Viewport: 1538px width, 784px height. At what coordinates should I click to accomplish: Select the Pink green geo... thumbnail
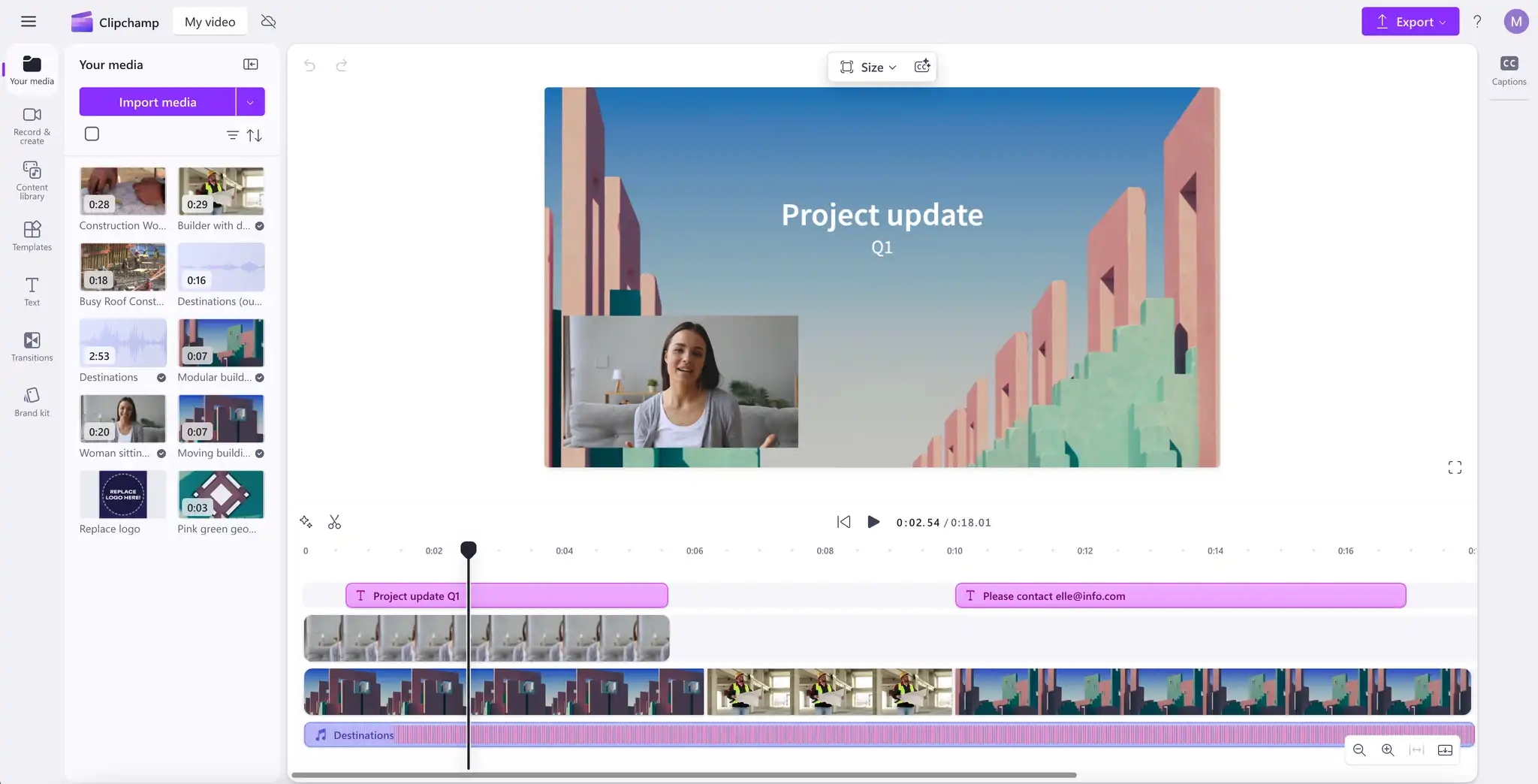(221, 495)
